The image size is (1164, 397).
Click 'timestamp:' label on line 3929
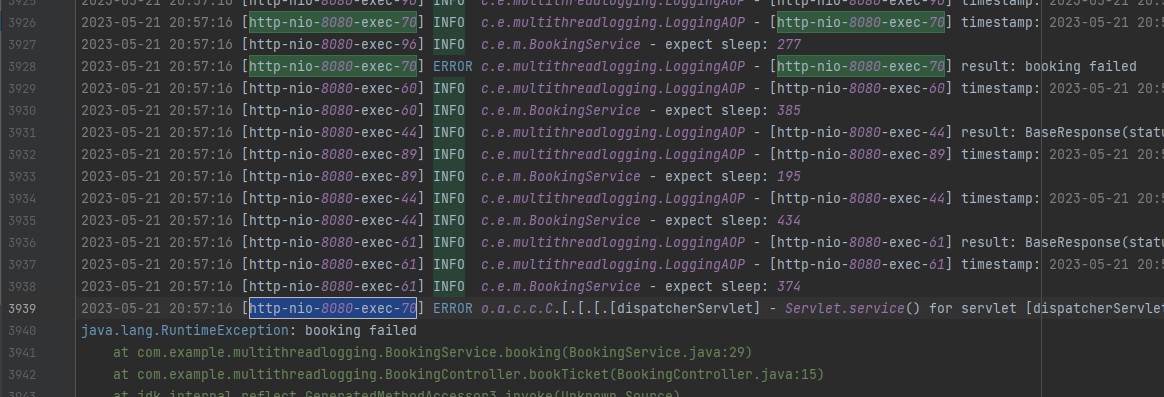1001,88
